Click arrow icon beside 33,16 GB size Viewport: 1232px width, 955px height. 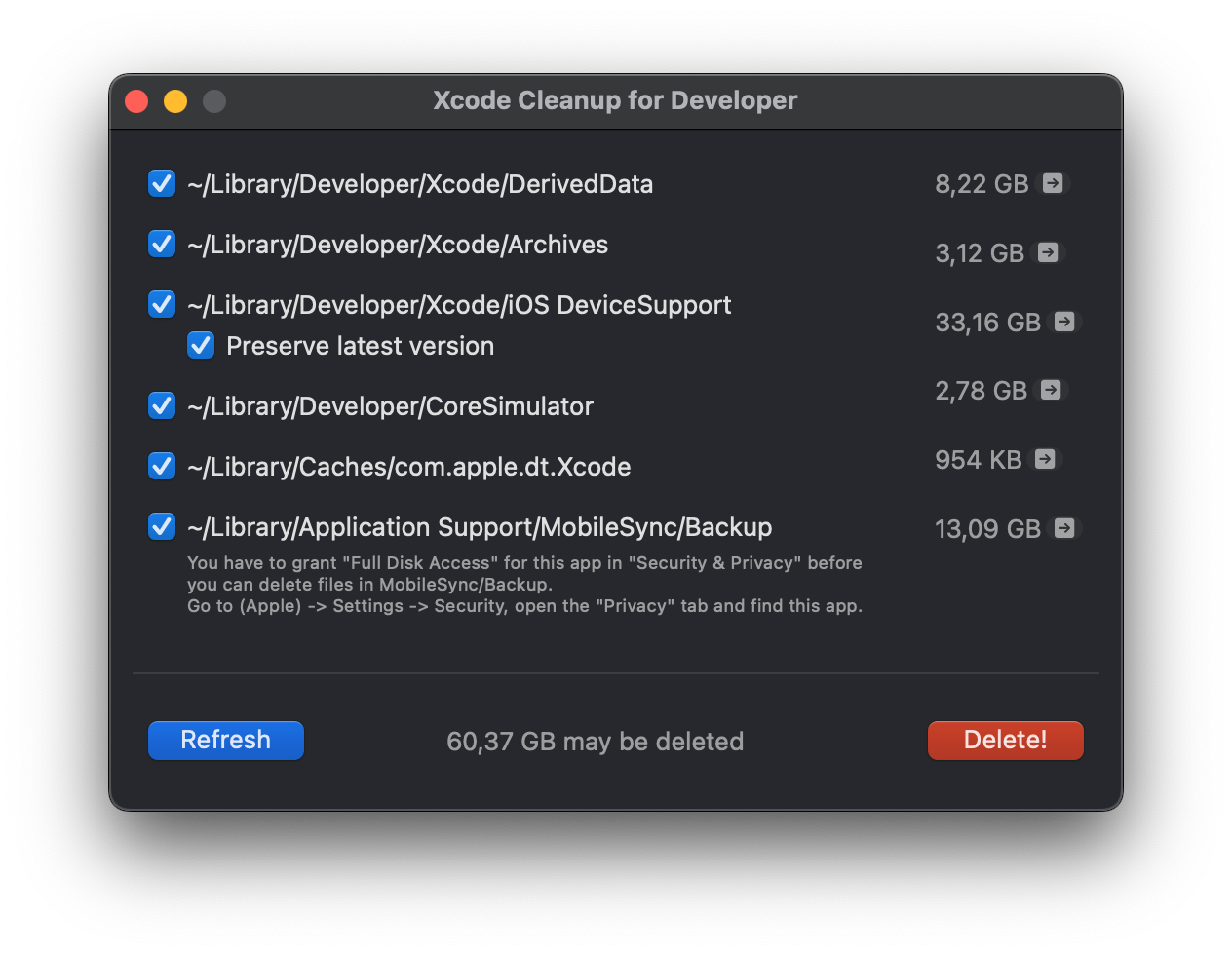click(x=1064, y=322)
